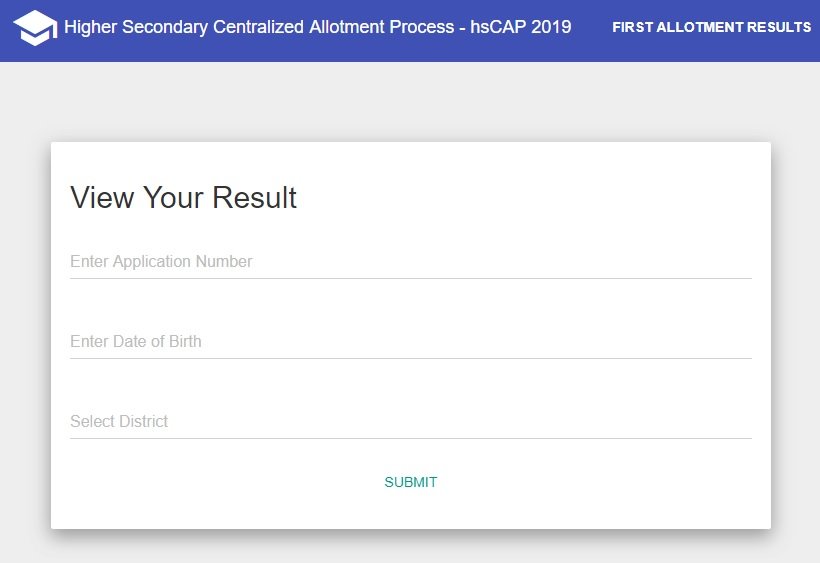Click the underline below Date of Birth
This screenshot has width=820, height=563.
click(x=411, y=358)
